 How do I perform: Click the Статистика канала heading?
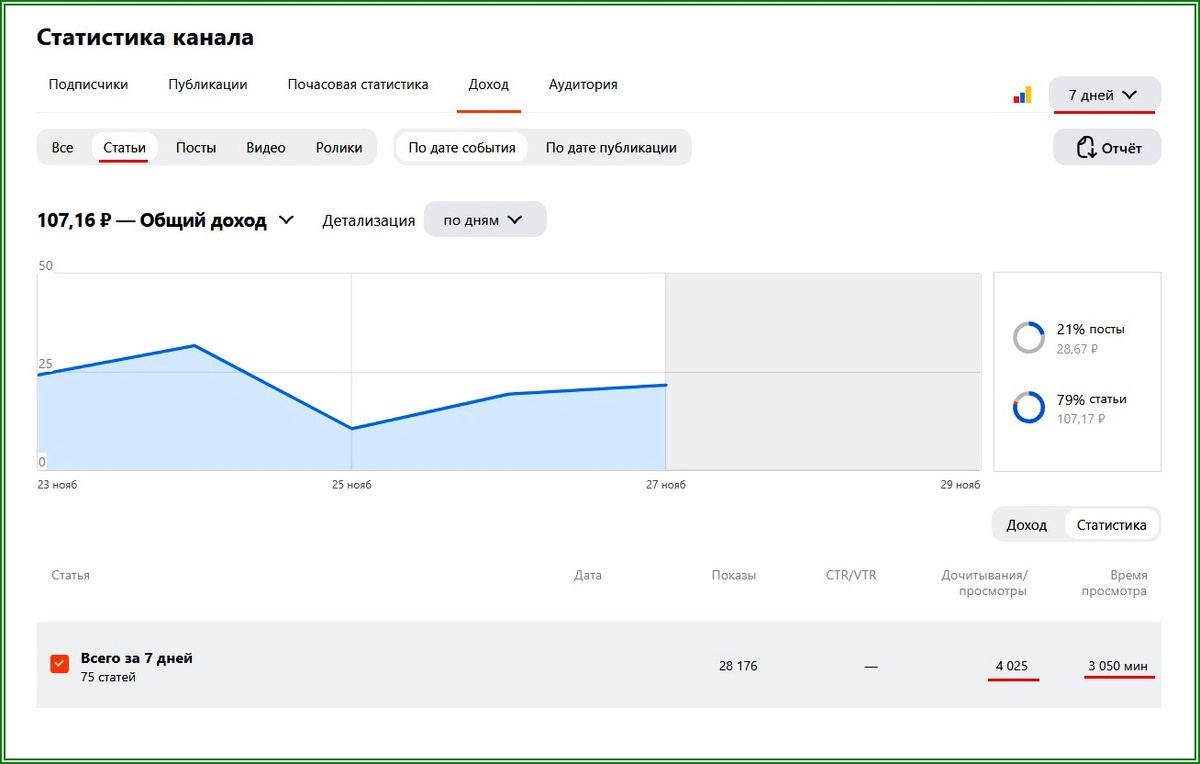(145, 38)
